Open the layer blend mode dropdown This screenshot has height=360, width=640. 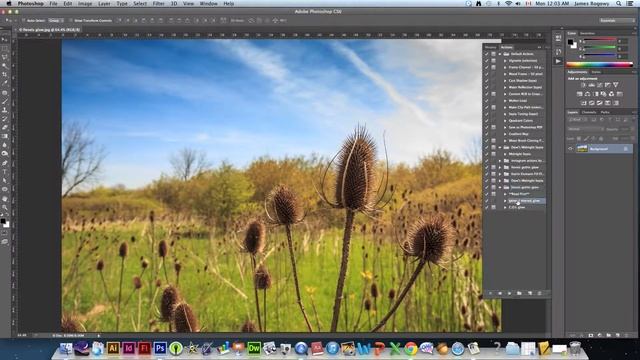point(585,129)
